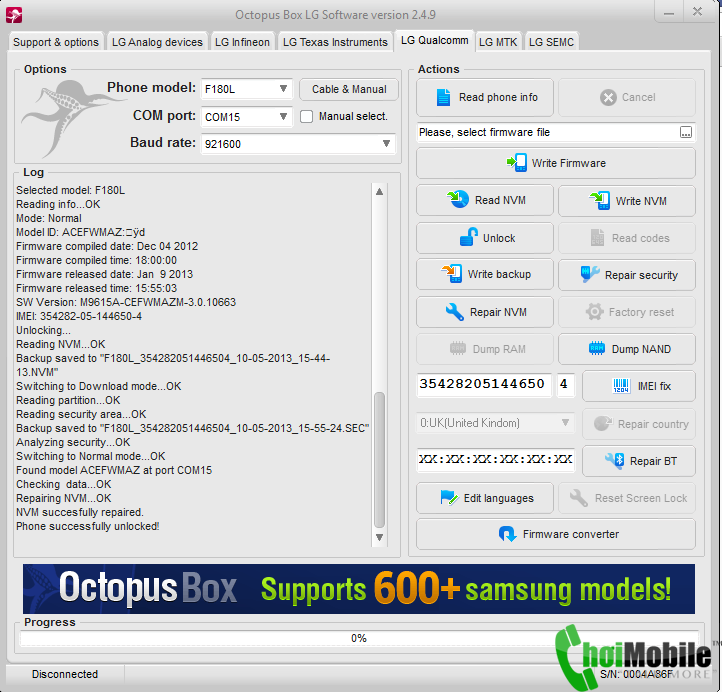Viewport: 722px width, 692px height.
Task: Click the Edit languages button label
Action: 499,498
